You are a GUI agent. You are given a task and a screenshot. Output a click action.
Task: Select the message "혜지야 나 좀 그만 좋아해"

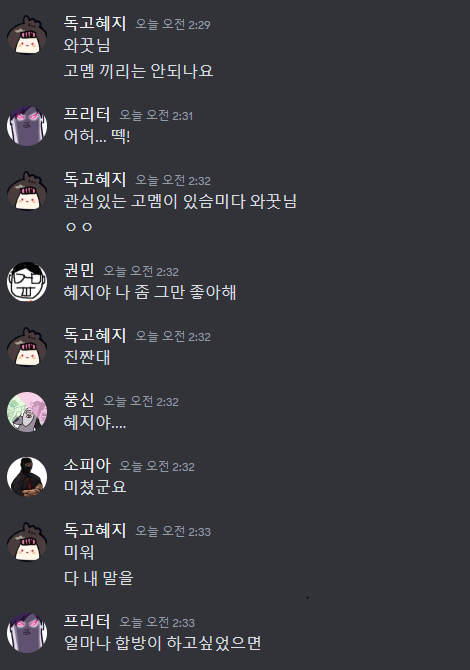coord(150,292)
